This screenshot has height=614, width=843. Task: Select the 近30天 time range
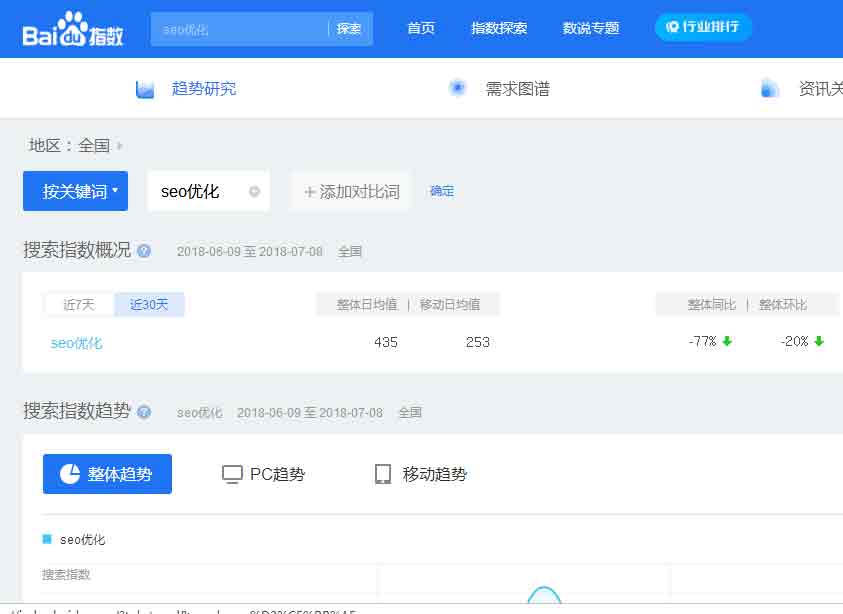[150, 305]
